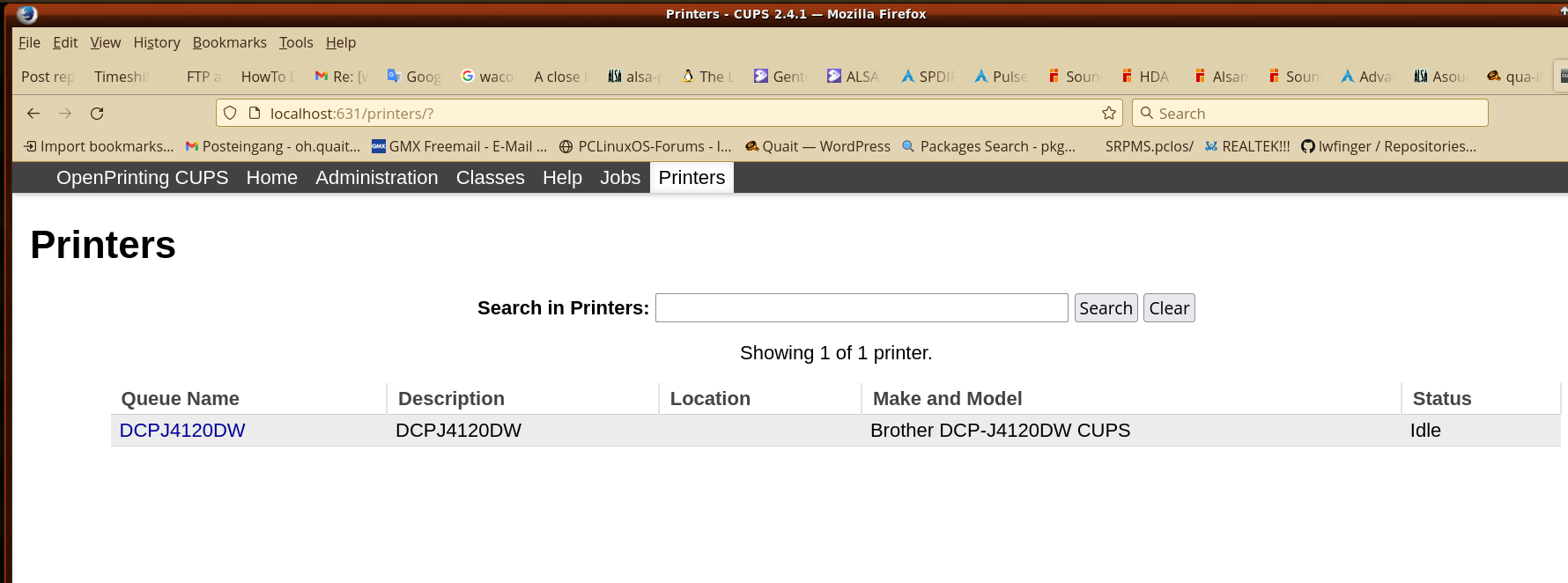The height and width of the screenshot is (583, 1568).
Task: Open the GMX Freemail bookmark
Action: click(x=459, y=146)
